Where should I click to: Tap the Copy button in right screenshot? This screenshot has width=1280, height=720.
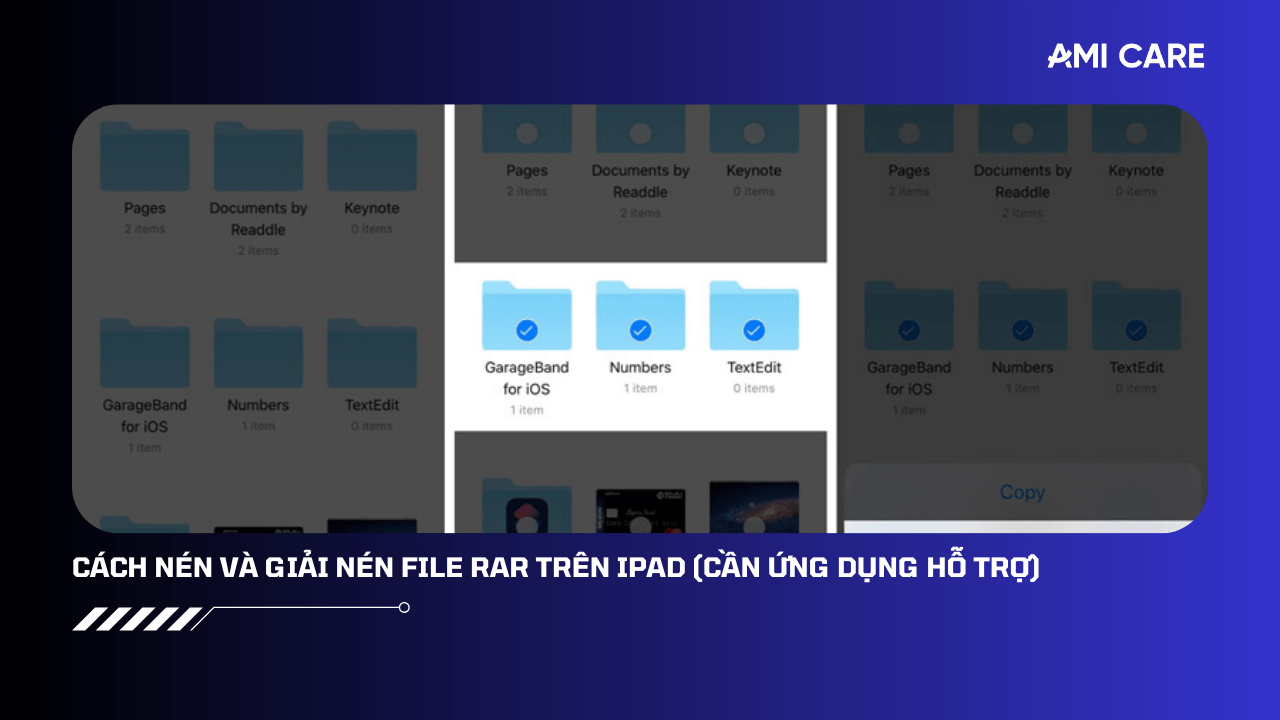point(1022,492)
